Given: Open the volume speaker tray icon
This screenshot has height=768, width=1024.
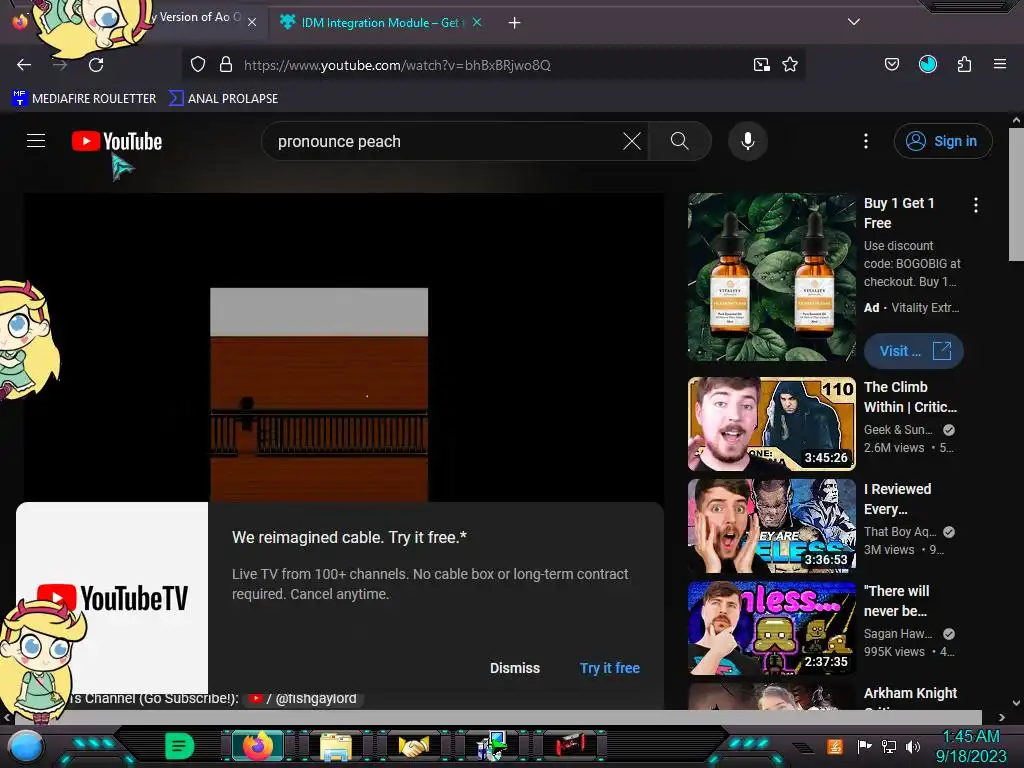Looking at the screenshot, I should (913, 746).
